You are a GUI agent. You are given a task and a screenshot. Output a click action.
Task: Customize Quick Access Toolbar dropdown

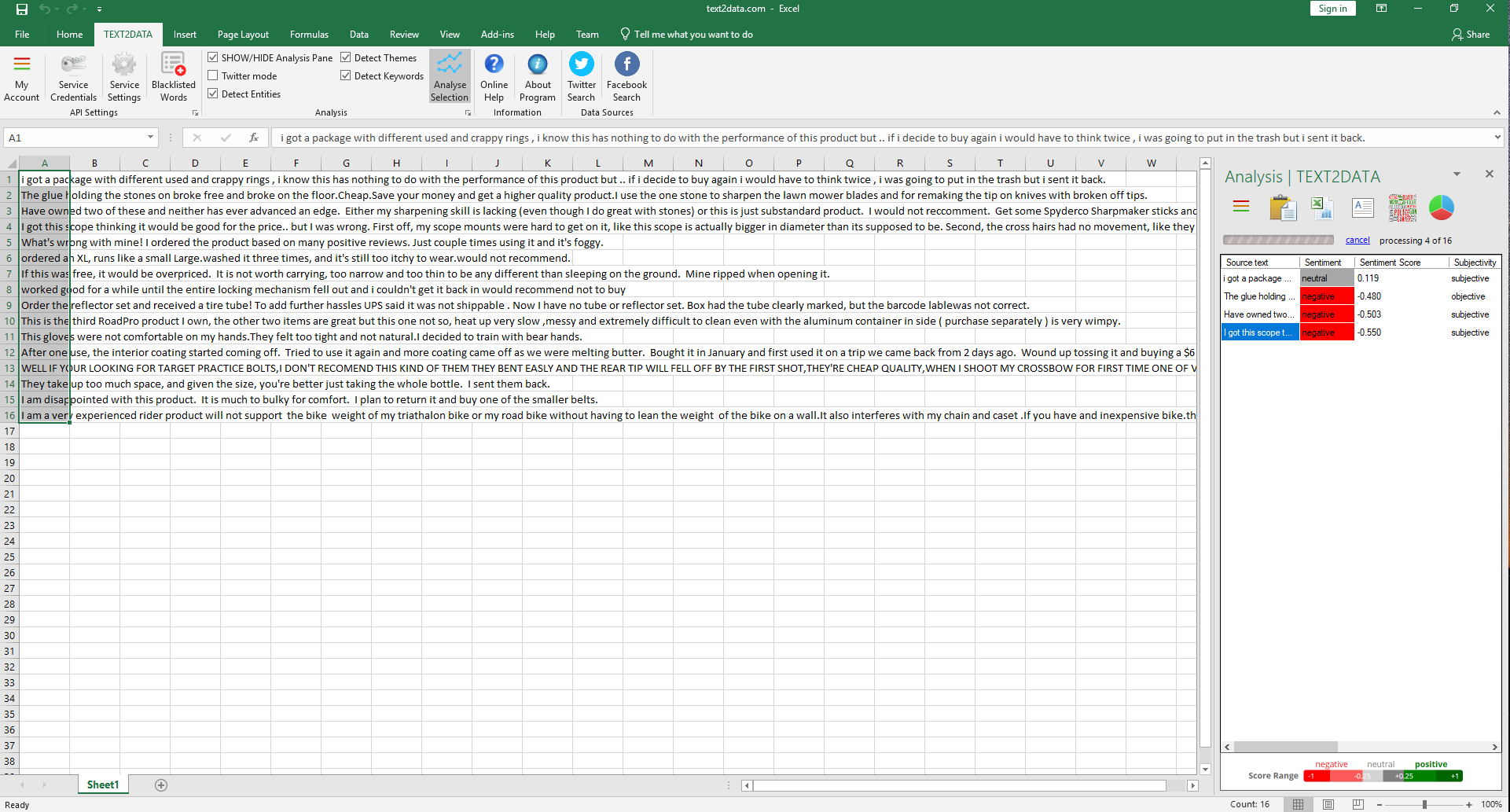[99, 9]
